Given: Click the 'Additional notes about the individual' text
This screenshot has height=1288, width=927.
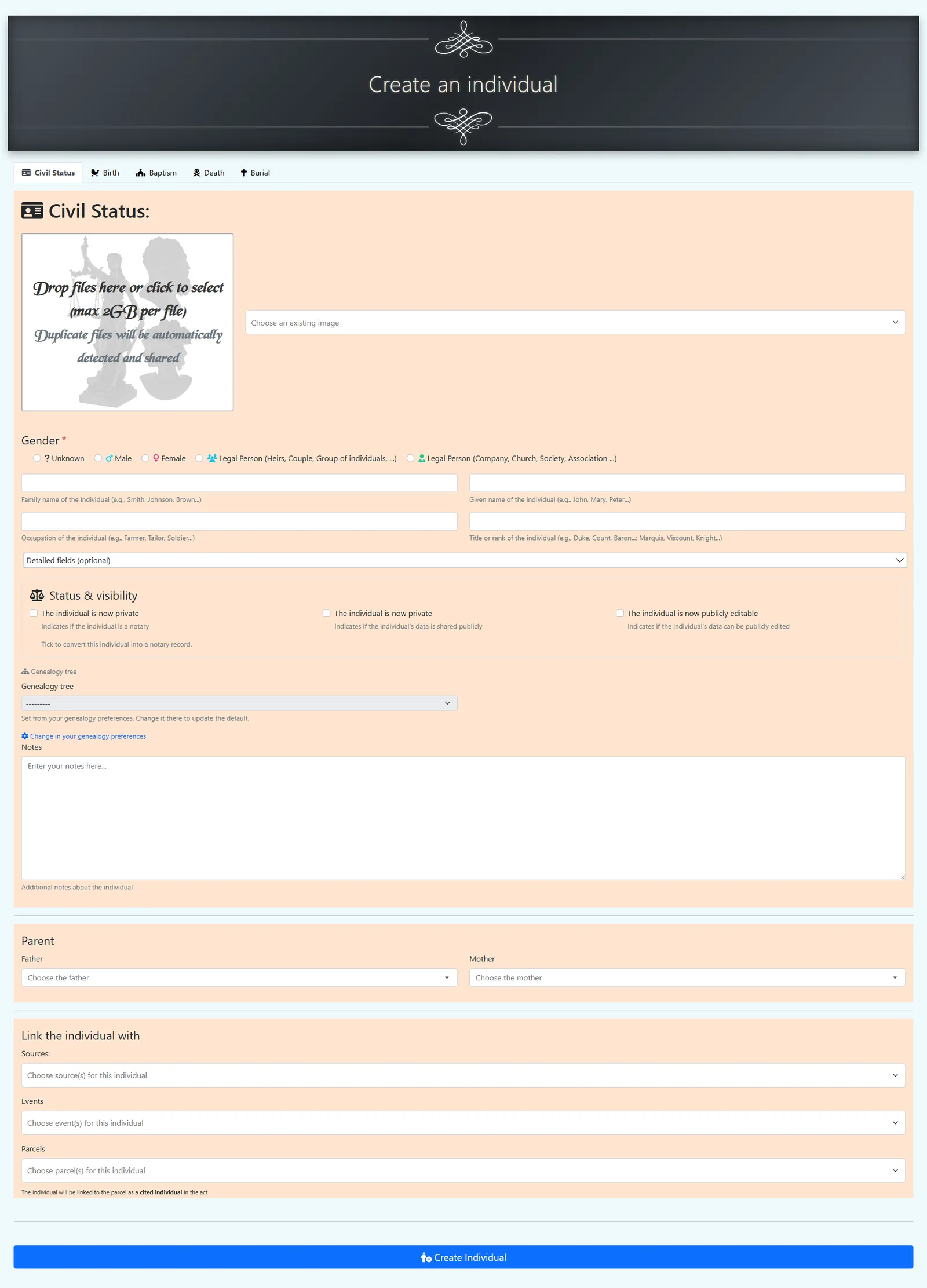Looking at the screenshot, I should [x=77, y=887].
